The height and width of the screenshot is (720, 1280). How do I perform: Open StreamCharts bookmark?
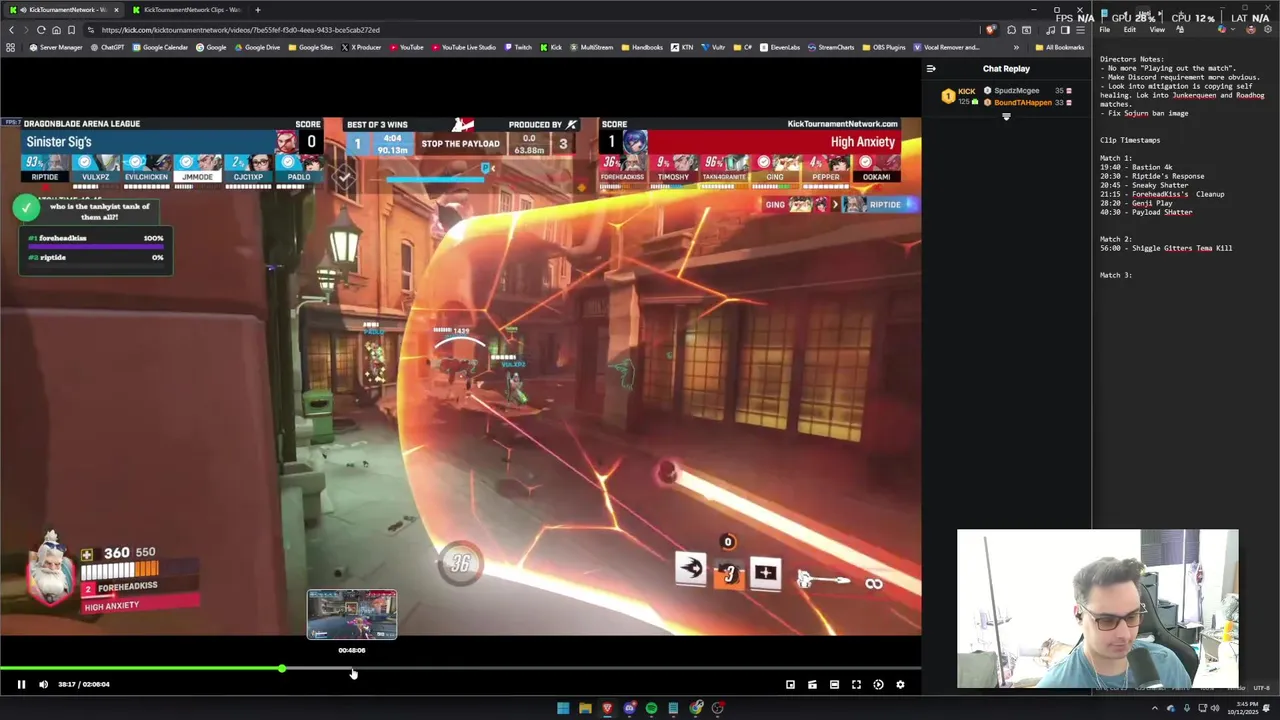pyautogui.click(x=831, y=47)
